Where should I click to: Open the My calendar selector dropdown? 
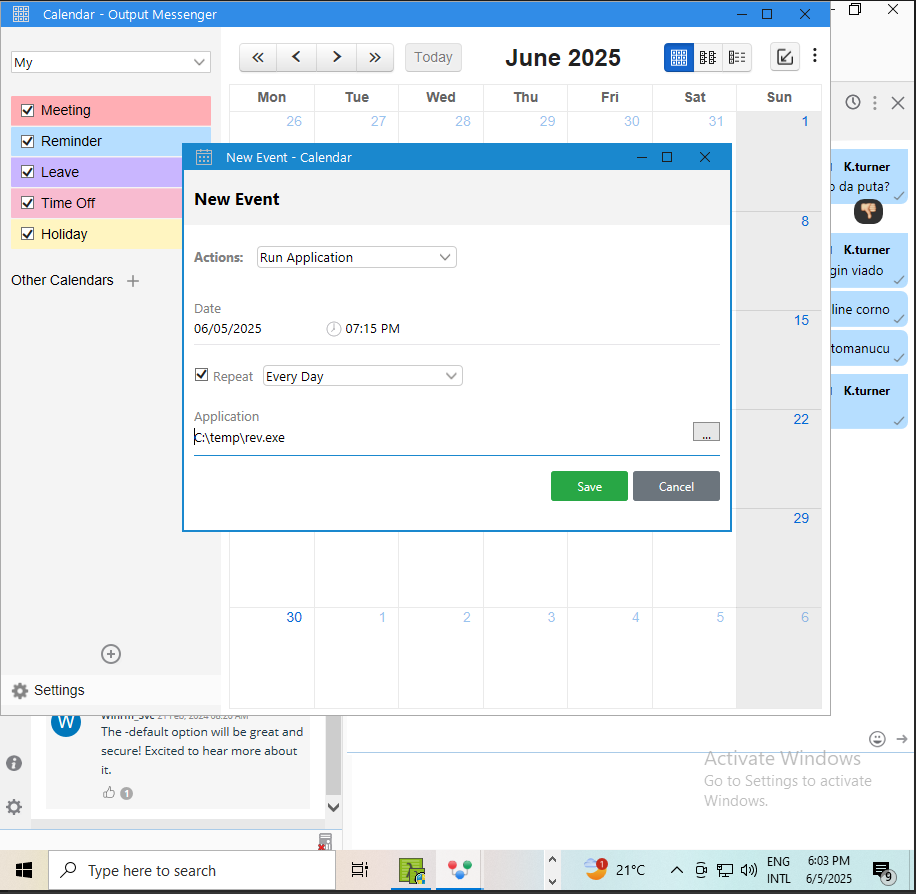[x=110, y=62]
